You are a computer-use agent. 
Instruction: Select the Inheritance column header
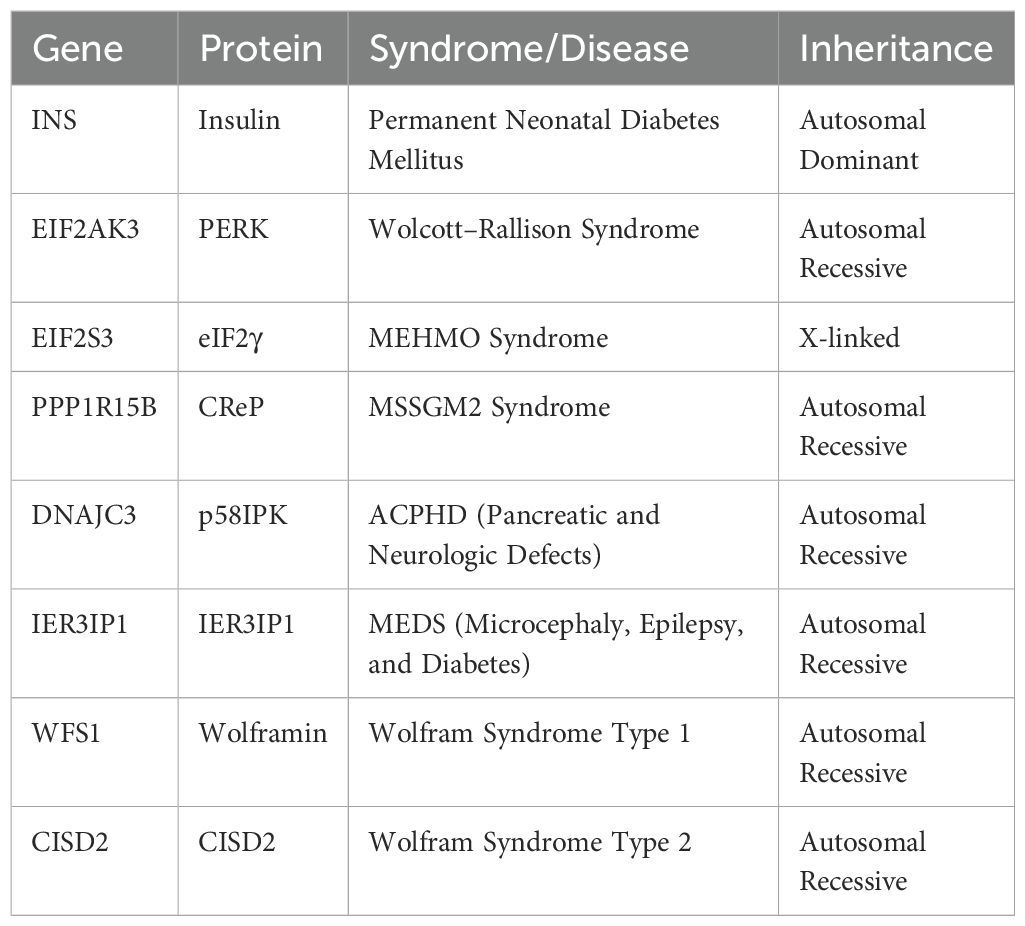pos(896,49)
